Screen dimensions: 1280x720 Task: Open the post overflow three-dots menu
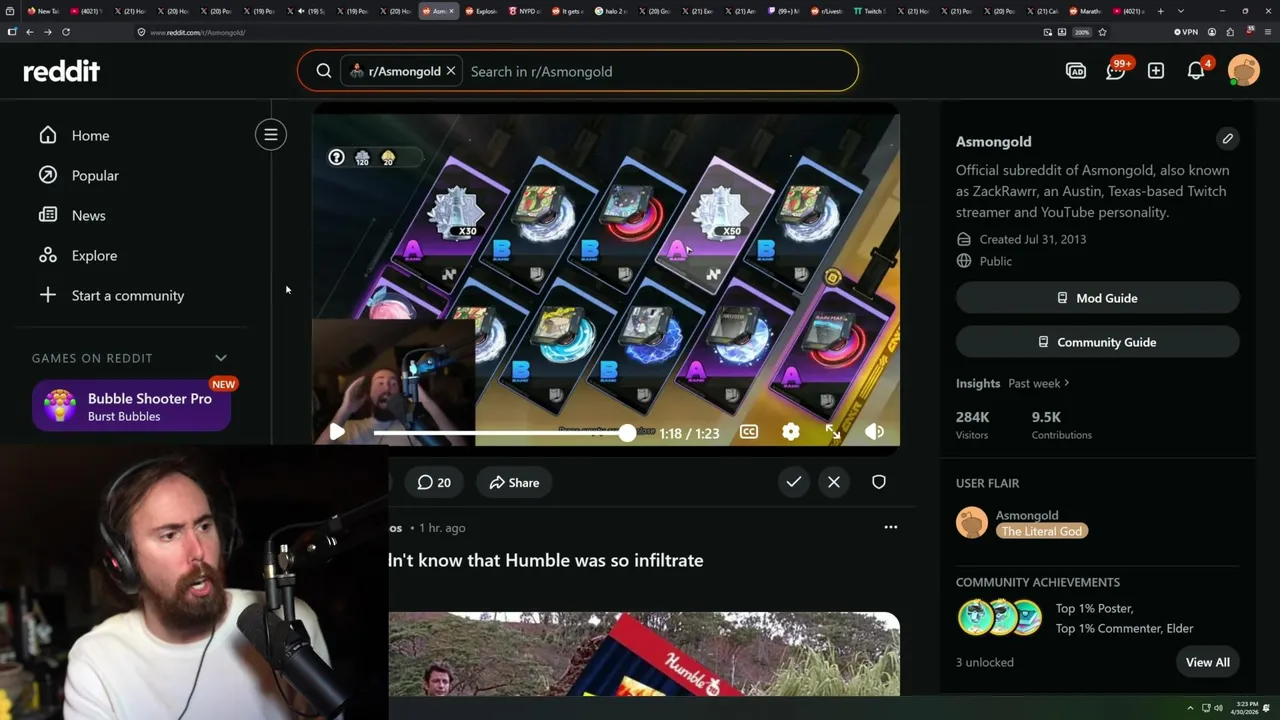891,527
